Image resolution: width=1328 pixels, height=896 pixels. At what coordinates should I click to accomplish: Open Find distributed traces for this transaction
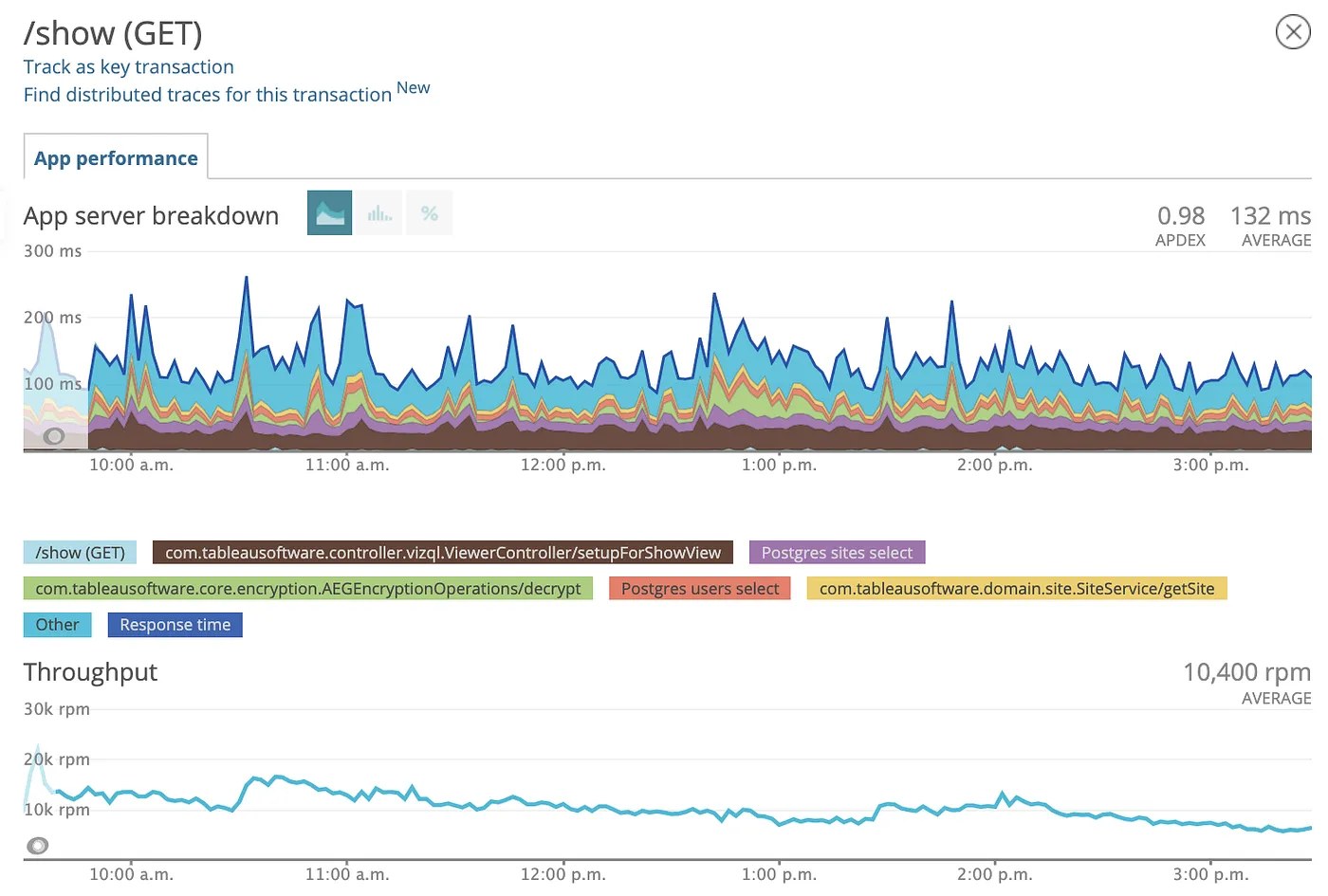pos(207,95)
